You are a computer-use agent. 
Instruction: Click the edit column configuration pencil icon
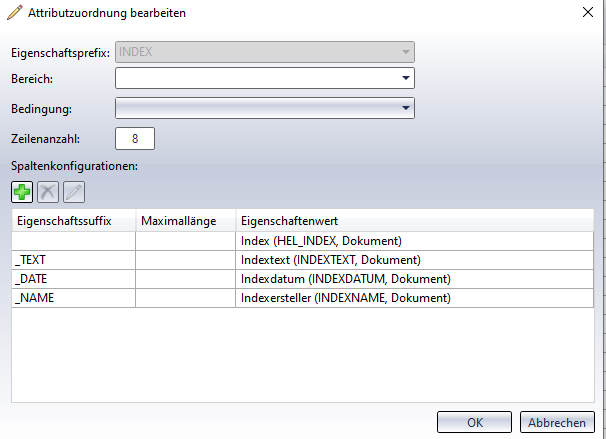72,192
